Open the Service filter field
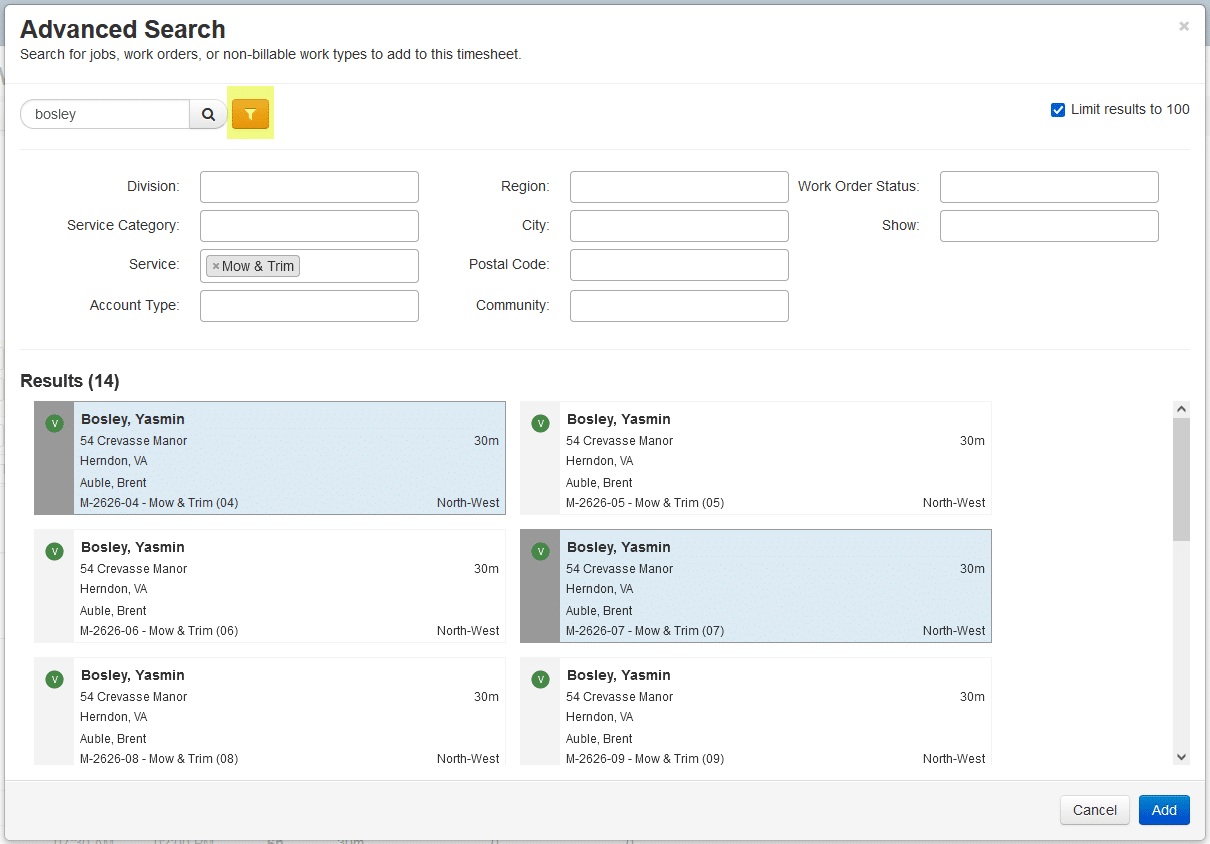Screen dimensions: 1210x844 [x=309, y=266]
